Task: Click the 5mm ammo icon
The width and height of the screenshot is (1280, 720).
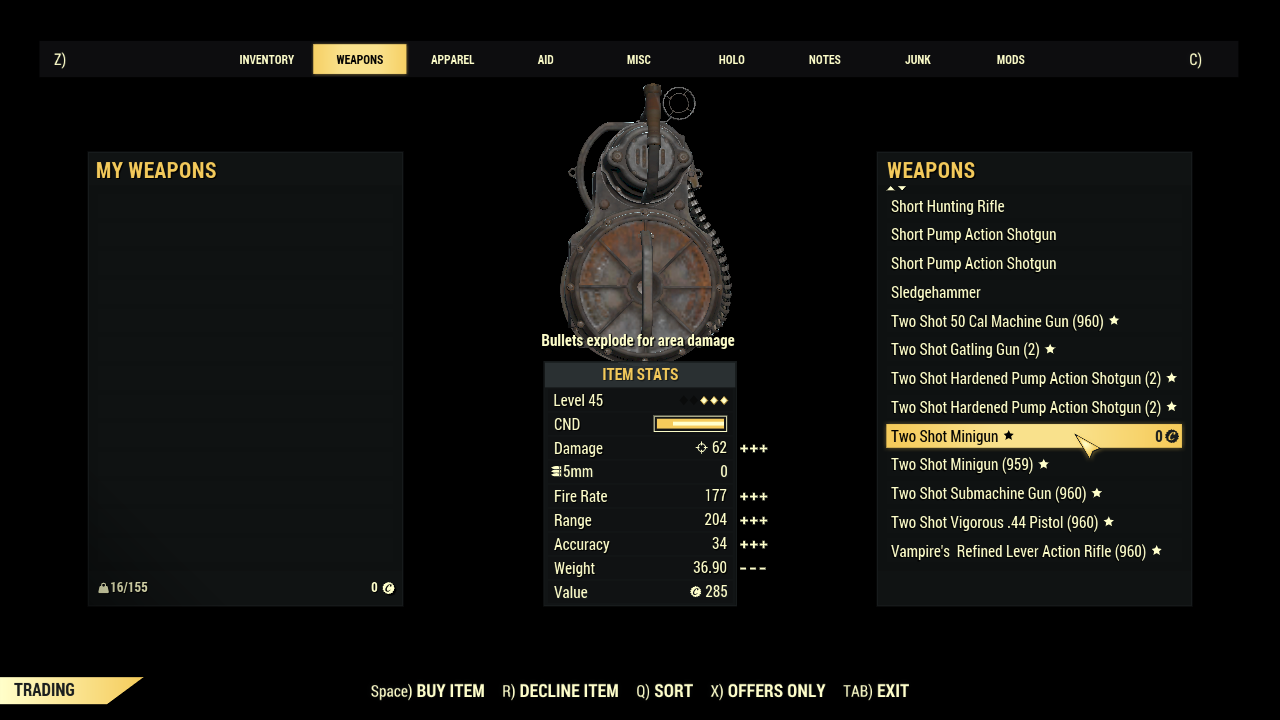Action: [x=556, y=472]
